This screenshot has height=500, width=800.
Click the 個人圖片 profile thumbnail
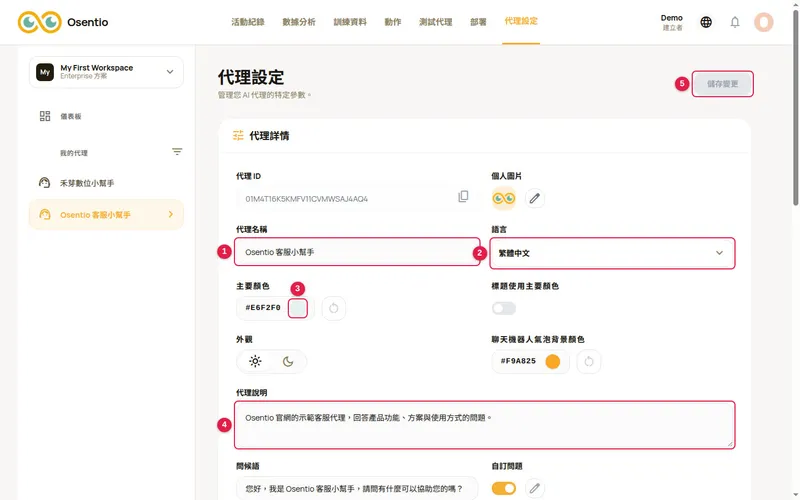click(504, 198)
